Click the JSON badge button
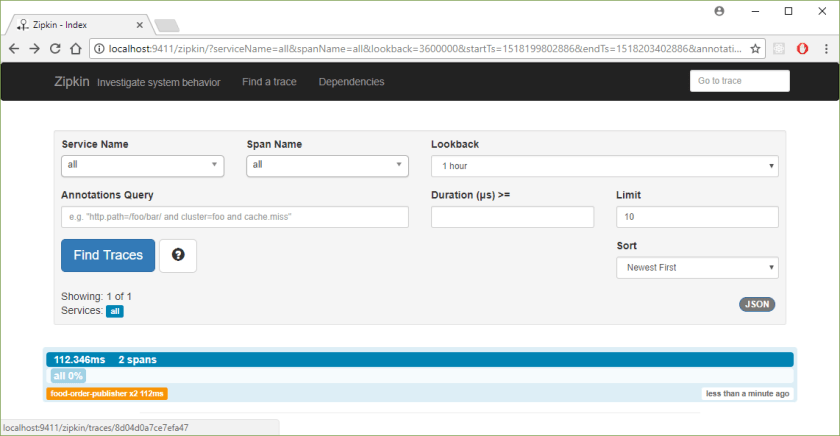840x436 pixels. pyautogui.click(x=757, y=304)
